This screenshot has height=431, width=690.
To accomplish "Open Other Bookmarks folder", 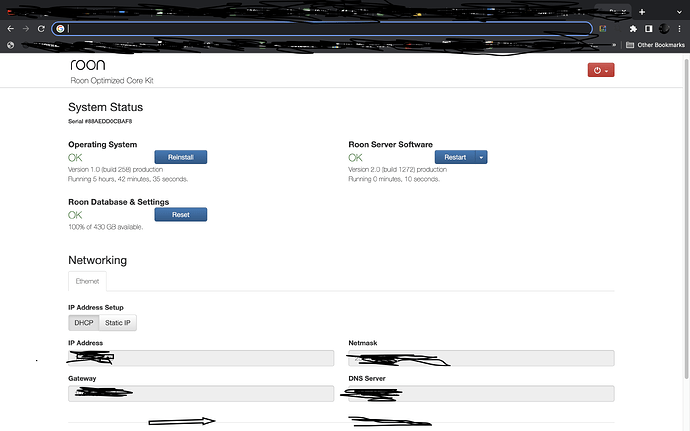I will 655,45.
